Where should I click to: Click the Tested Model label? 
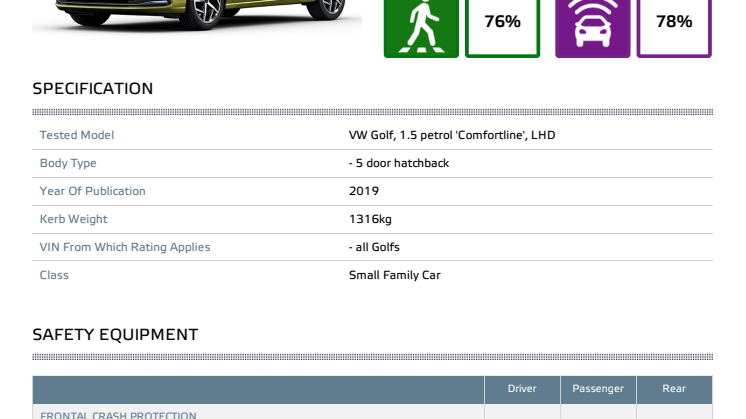[x=77, y=135]
